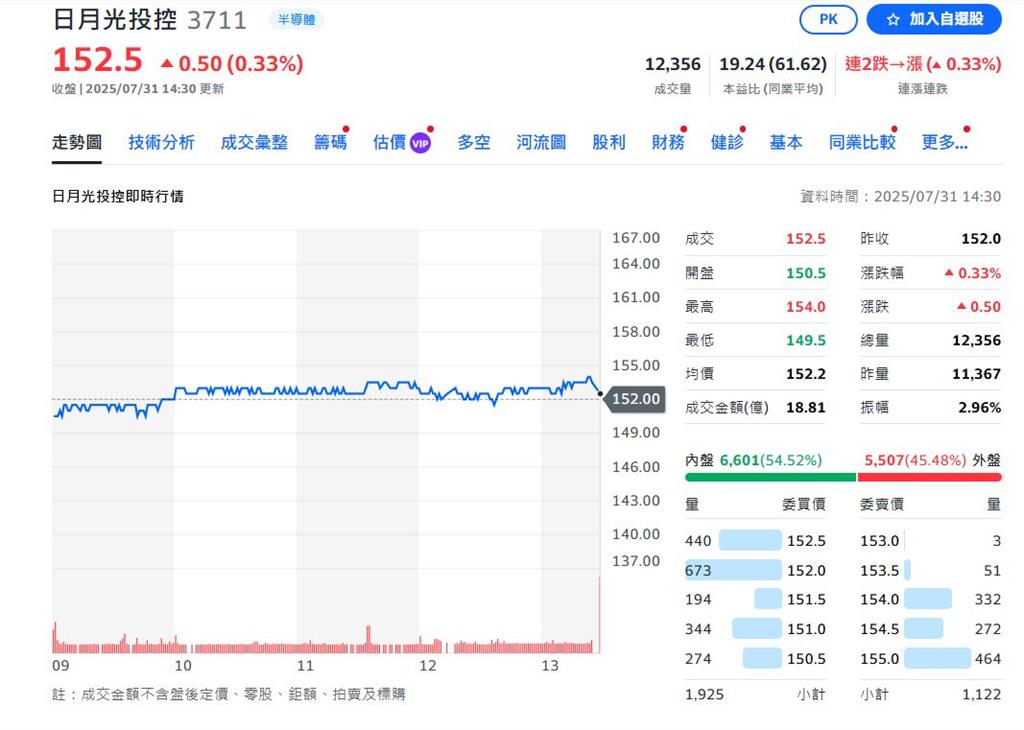Click bid volume 440 bar at 152.5
Image resolution: width=1024 pixels, height=730 pixels.
750,541
